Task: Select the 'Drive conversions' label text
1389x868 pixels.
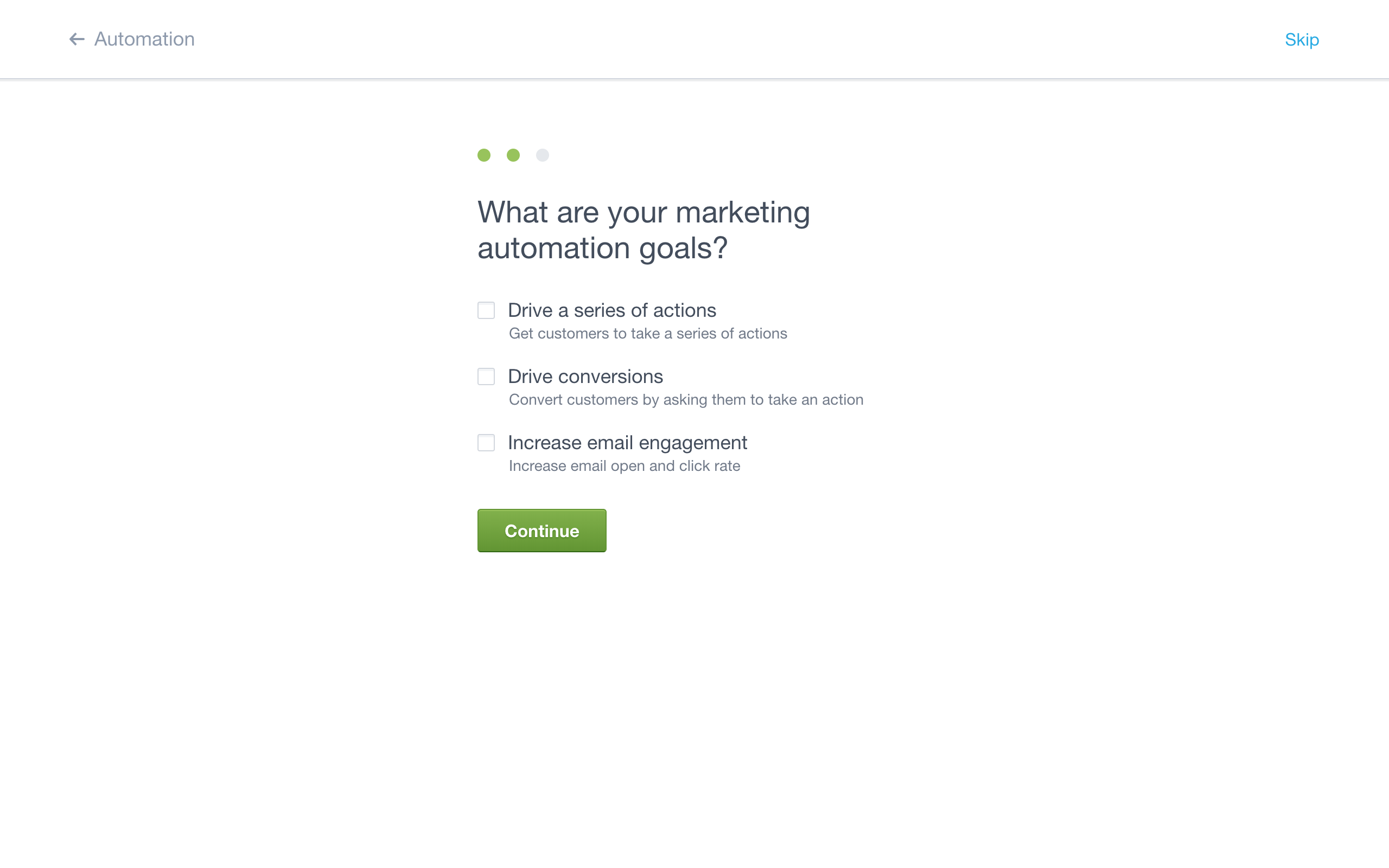Action: coord(585,376)
